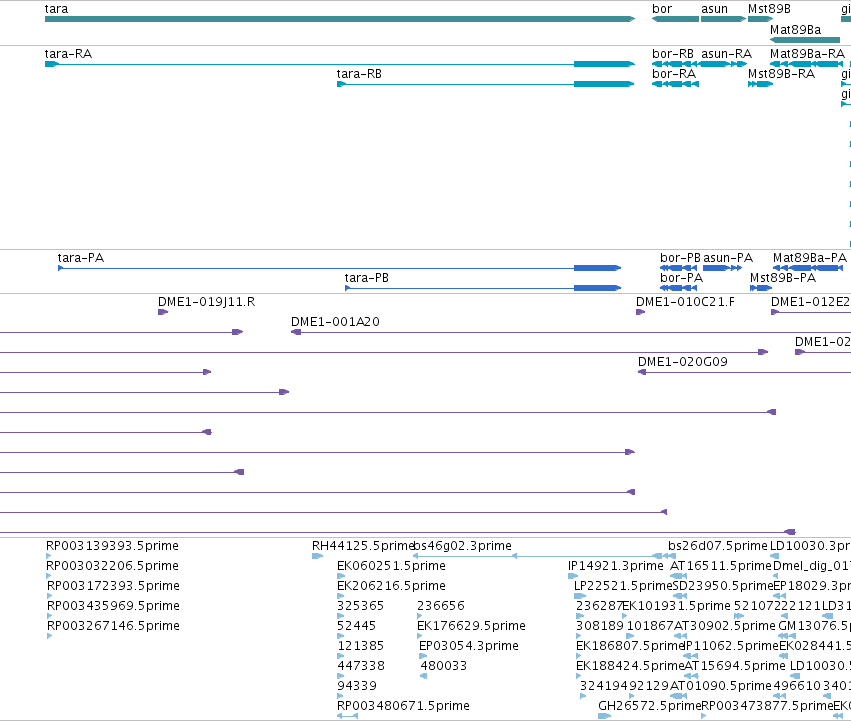Select the bor gene label
This screenshot has width=851, height=721.
coord(662,9)
